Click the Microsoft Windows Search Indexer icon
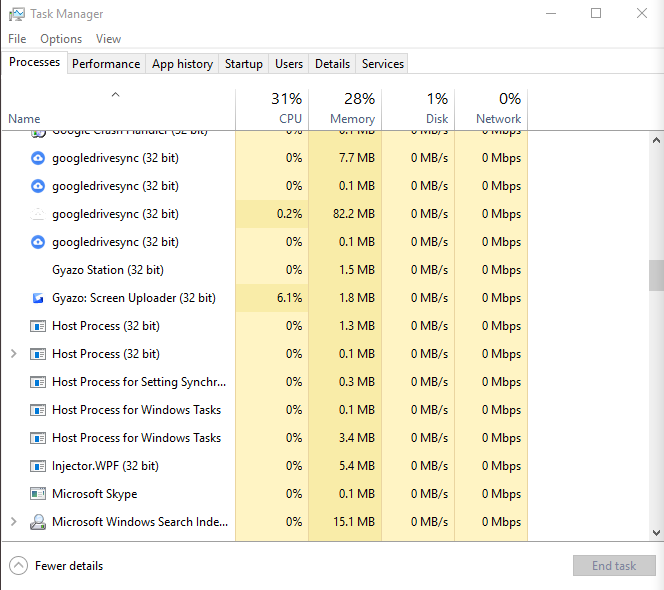This screenshot has width=664, height=590. tap(38, 522)
